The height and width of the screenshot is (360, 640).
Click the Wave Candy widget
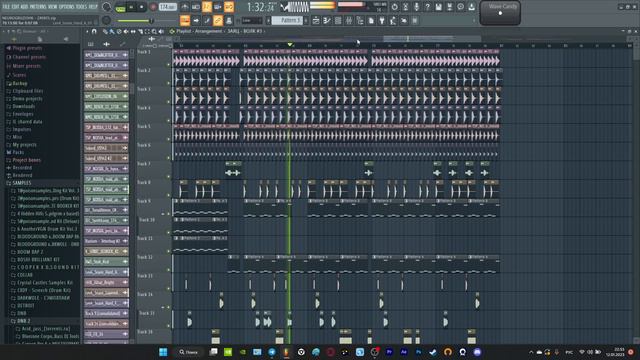click(x=500, y=13)
